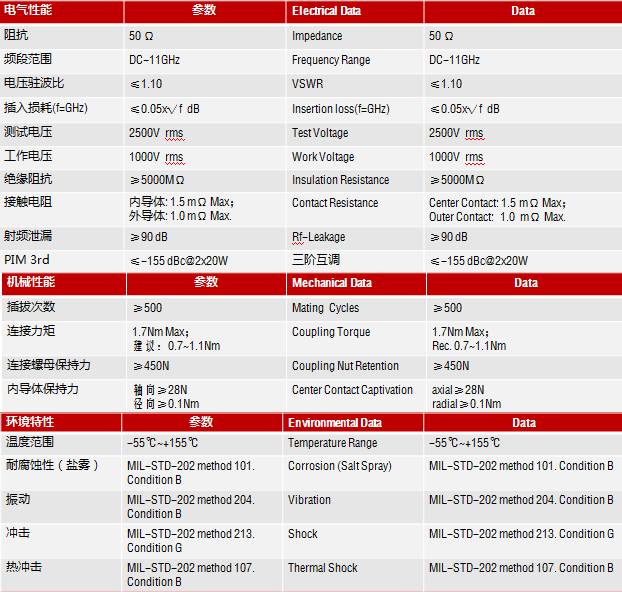622x592 pixels.
Task: Click the Coupling Nut Retention label
Action: [x=345, y=366]
